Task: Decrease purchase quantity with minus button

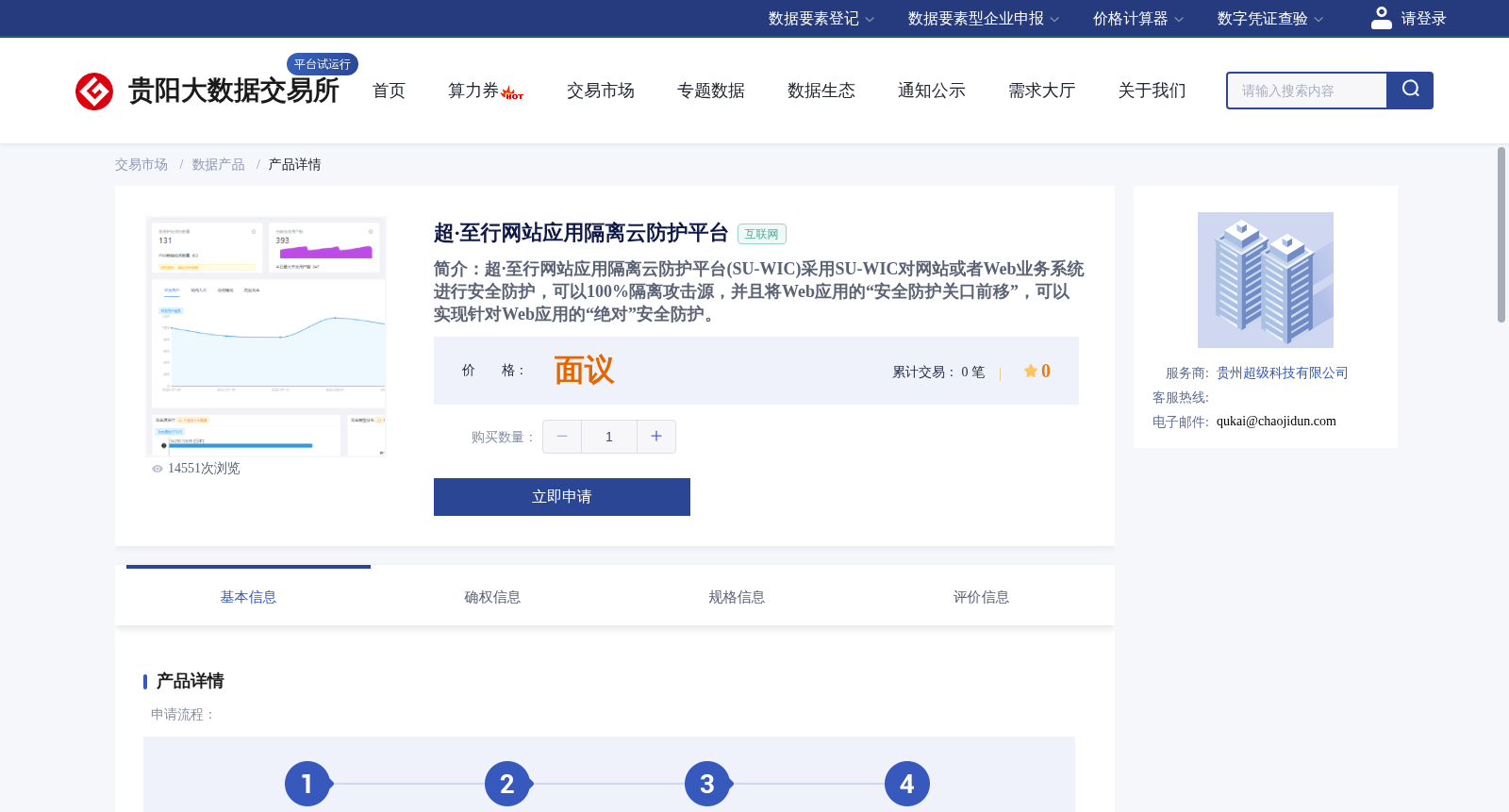Action: click(x=562, y=437)
